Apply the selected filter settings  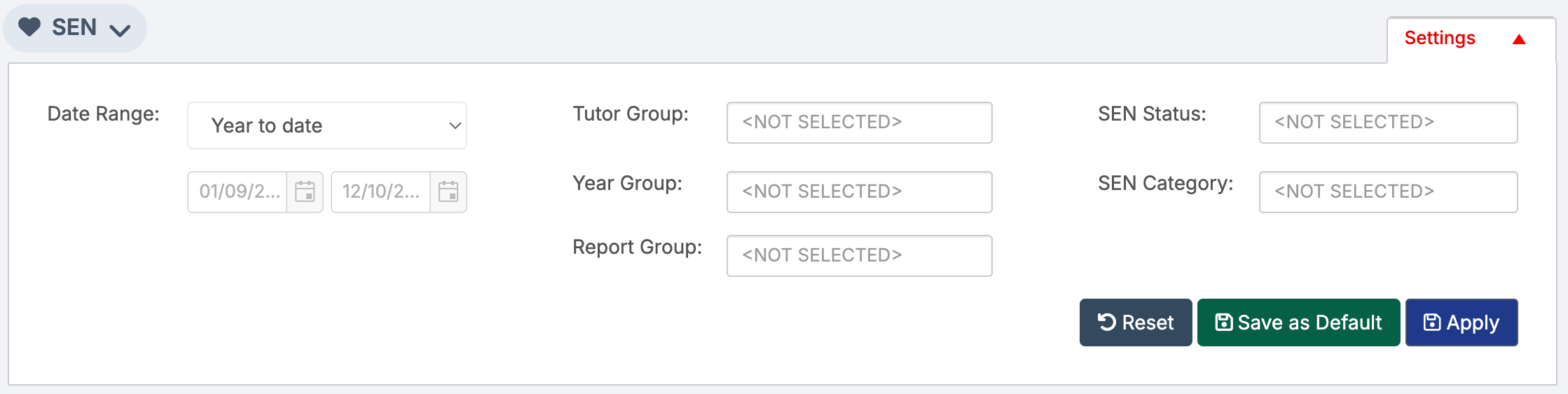(1462, 322)
